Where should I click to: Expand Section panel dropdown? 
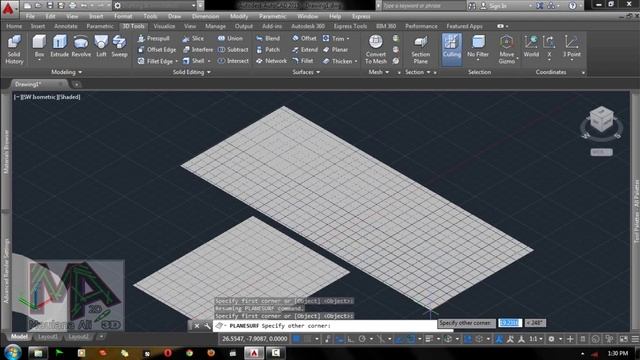point(418,72)
